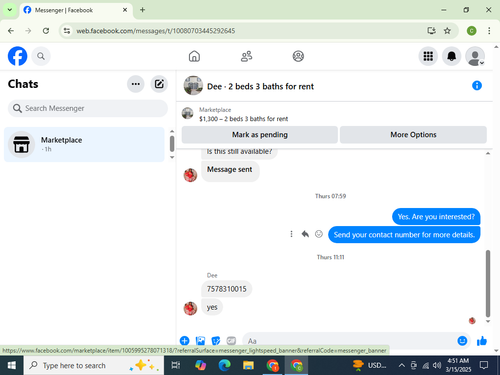Reload the page
This screenshot has width=500, height=375.
[46, 31]
